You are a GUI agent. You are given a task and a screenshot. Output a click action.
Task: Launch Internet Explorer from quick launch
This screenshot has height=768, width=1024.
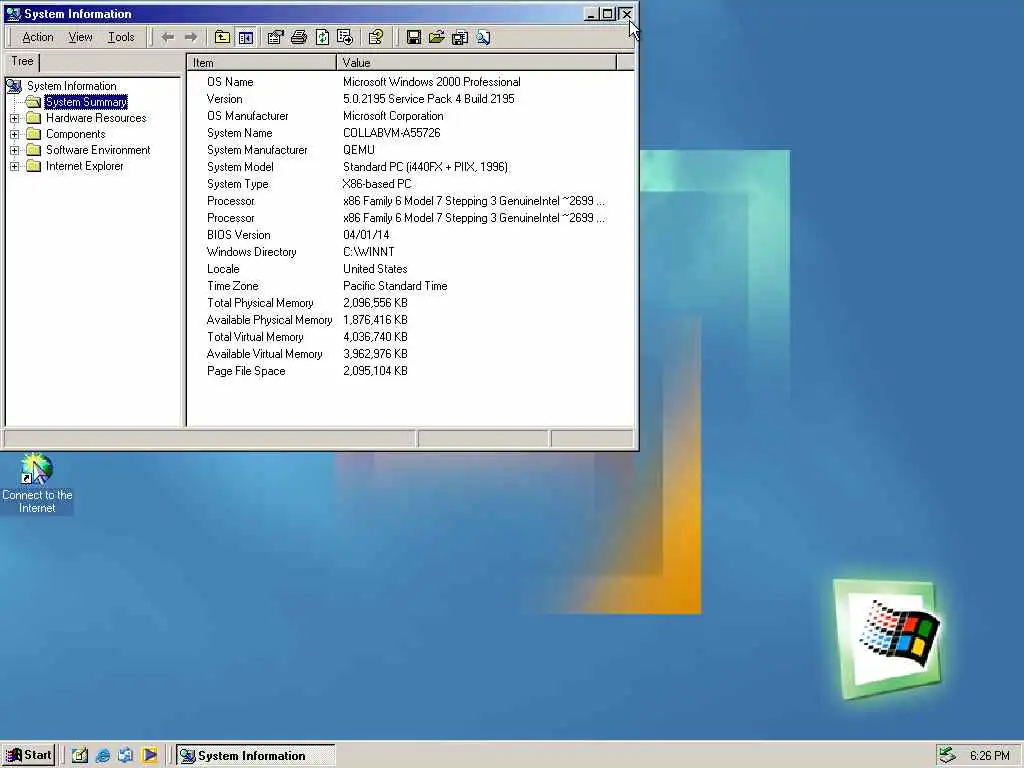click(103, 756)
